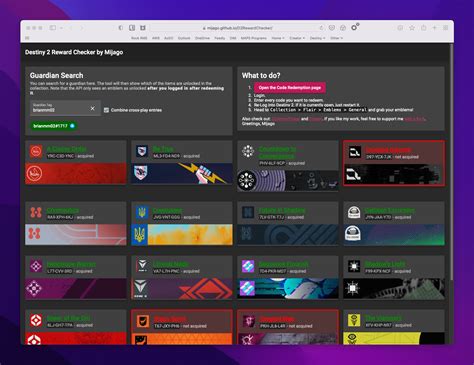The width and height of the screenshot is (474, 365).
Task: Open the A Classy Order title link
Action: point(66,149)
